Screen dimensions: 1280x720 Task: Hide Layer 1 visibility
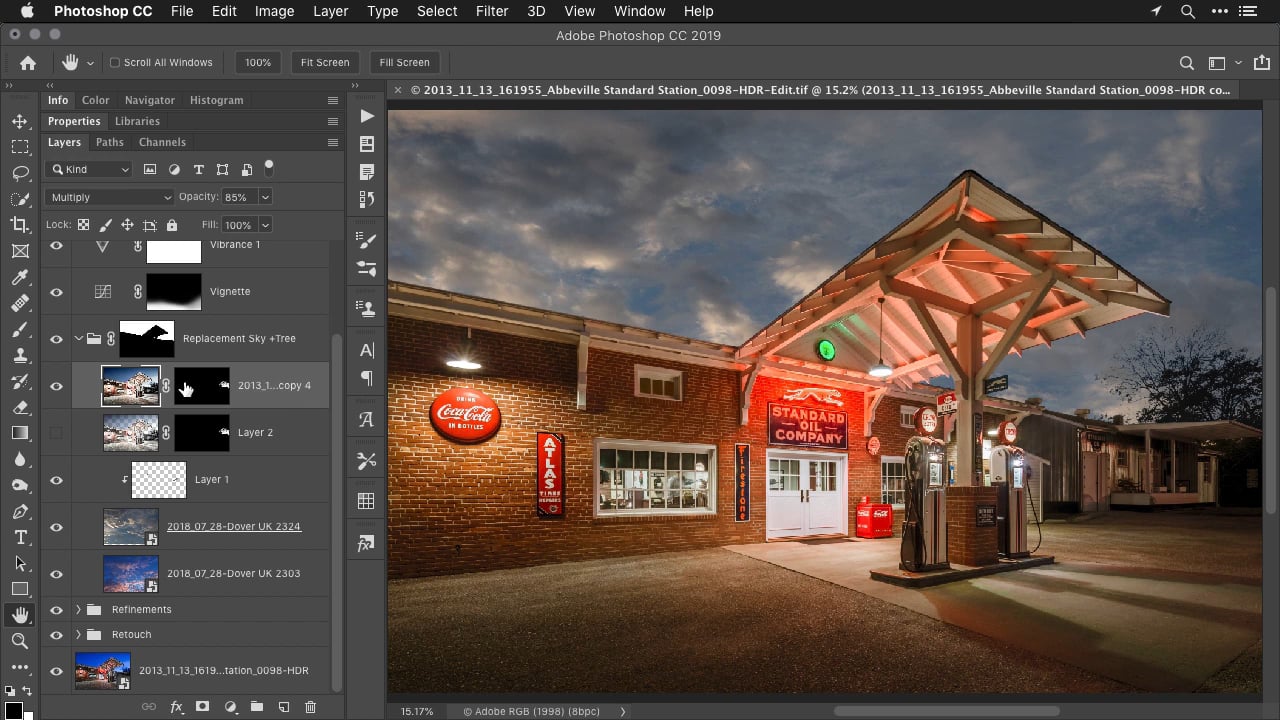coord(56,480)
